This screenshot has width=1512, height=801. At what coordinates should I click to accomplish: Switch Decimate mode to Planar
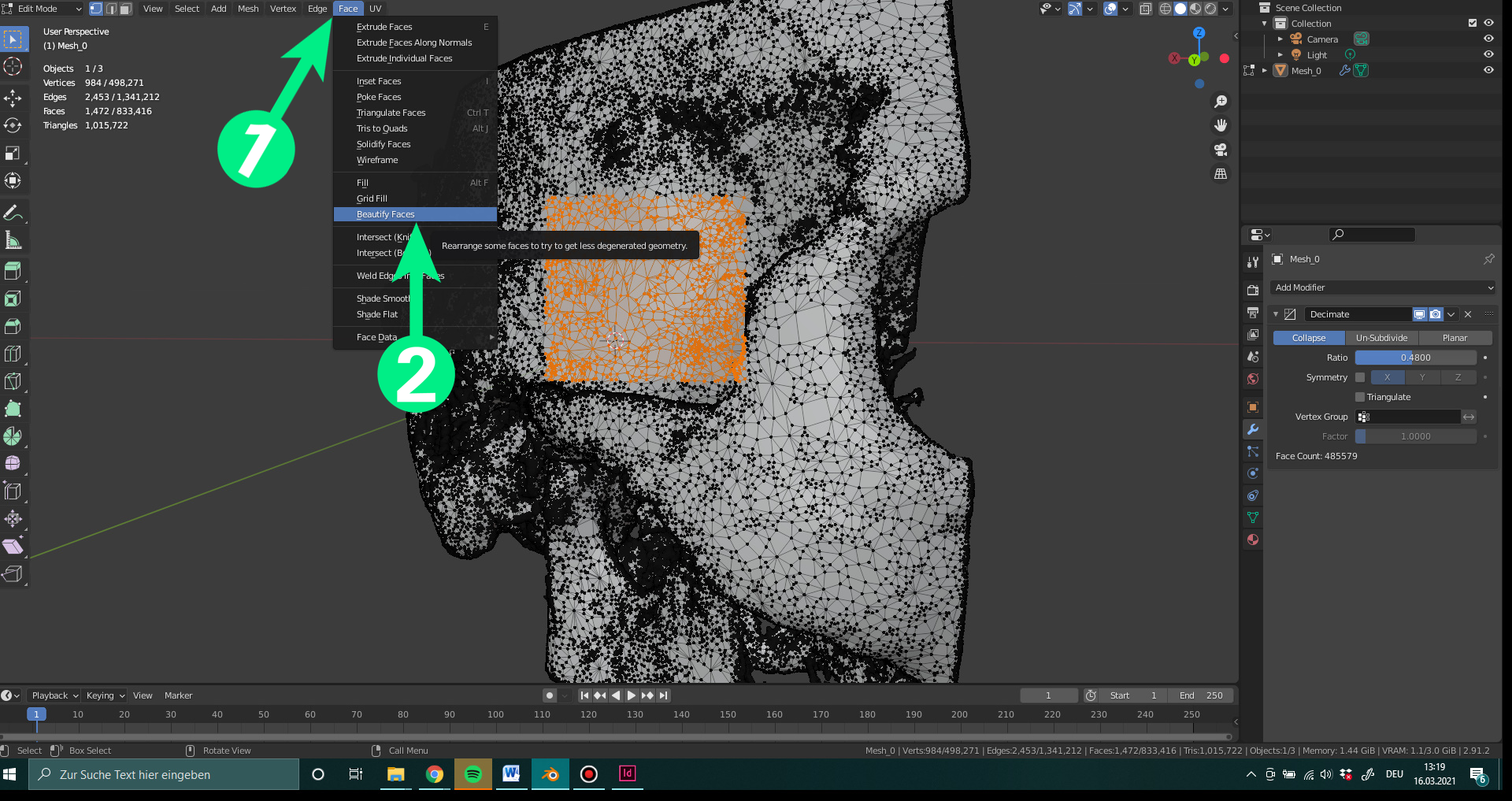pos(1455,338)
